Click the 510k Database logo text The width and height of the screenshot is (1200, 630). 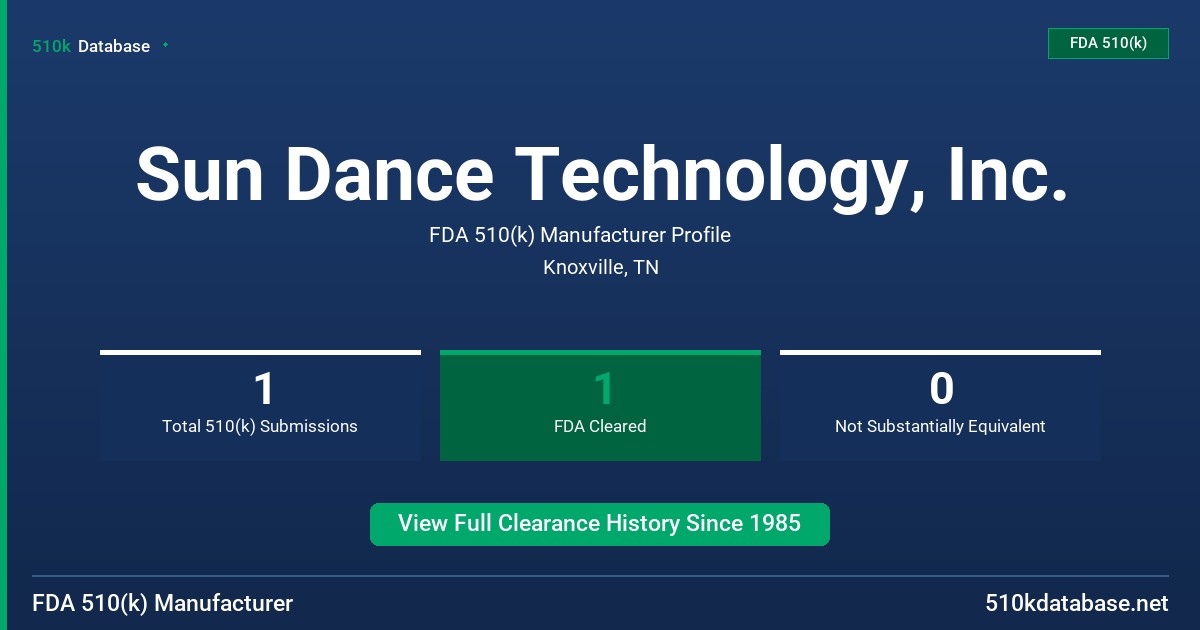click(91, 46)
